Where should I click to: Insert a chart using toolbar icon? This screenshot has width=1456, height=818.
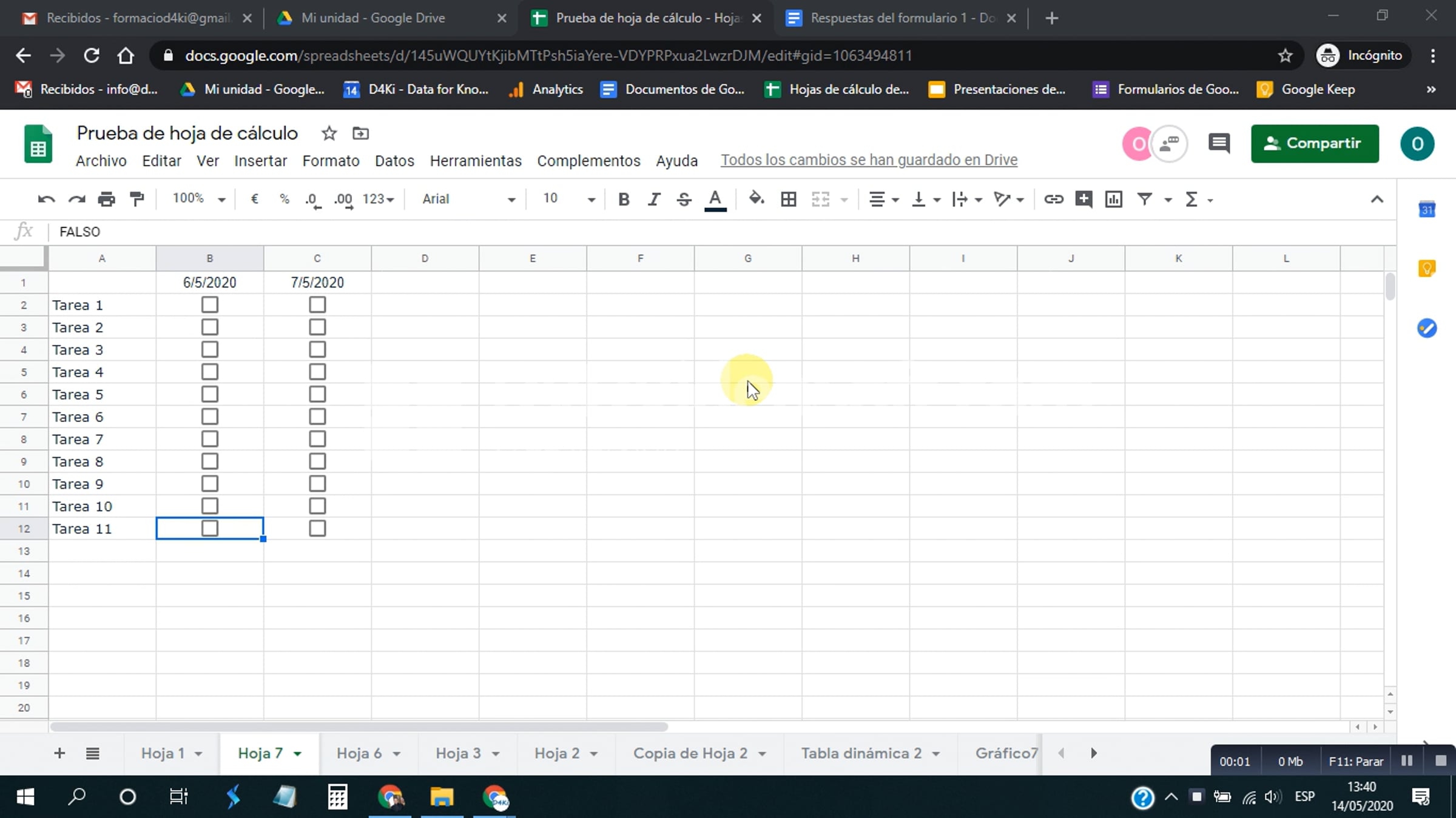click(1113, 199)
